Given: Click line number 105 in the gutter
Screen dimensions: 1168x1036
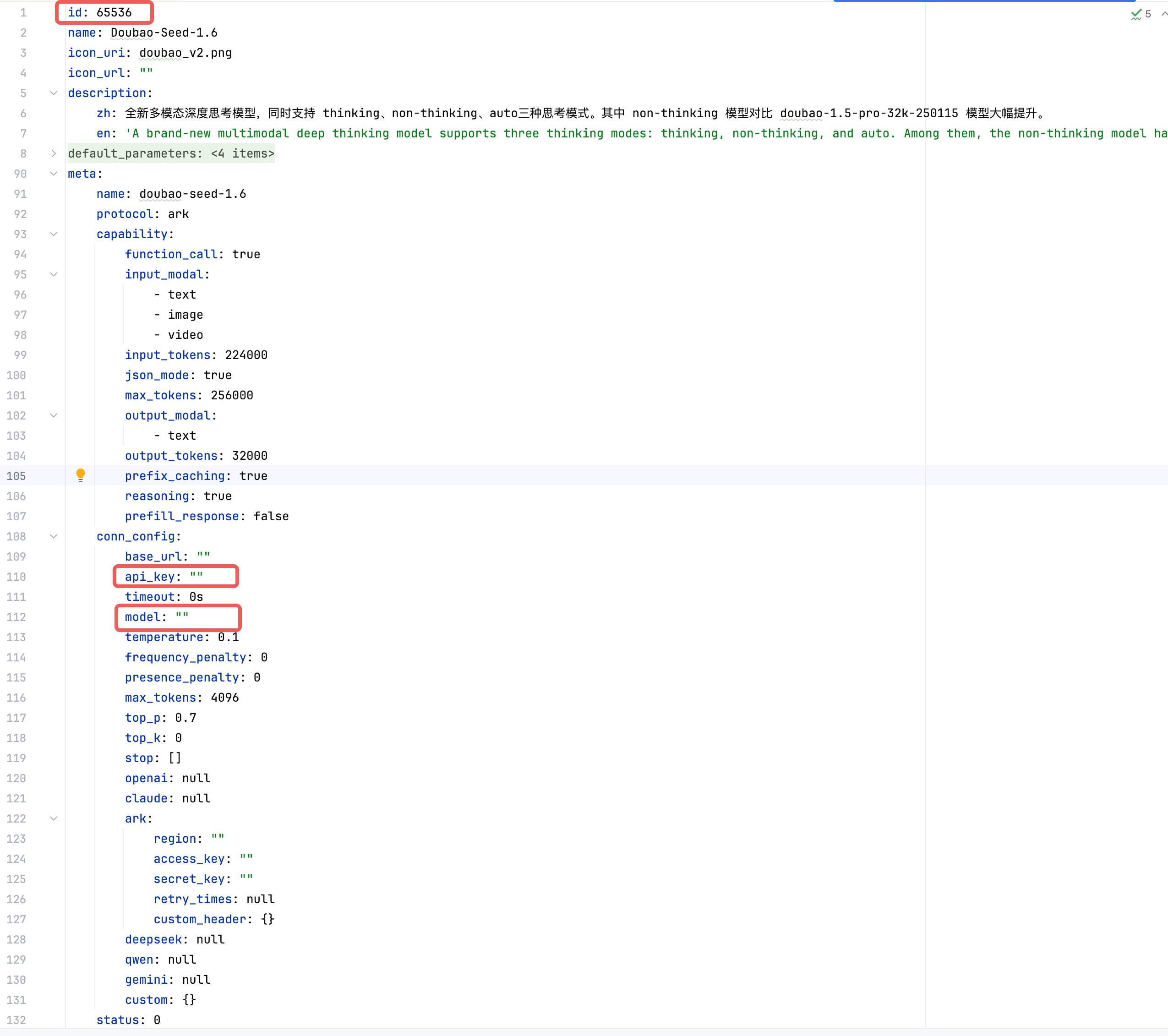Looking at the screenshot, I should [16, 476].
